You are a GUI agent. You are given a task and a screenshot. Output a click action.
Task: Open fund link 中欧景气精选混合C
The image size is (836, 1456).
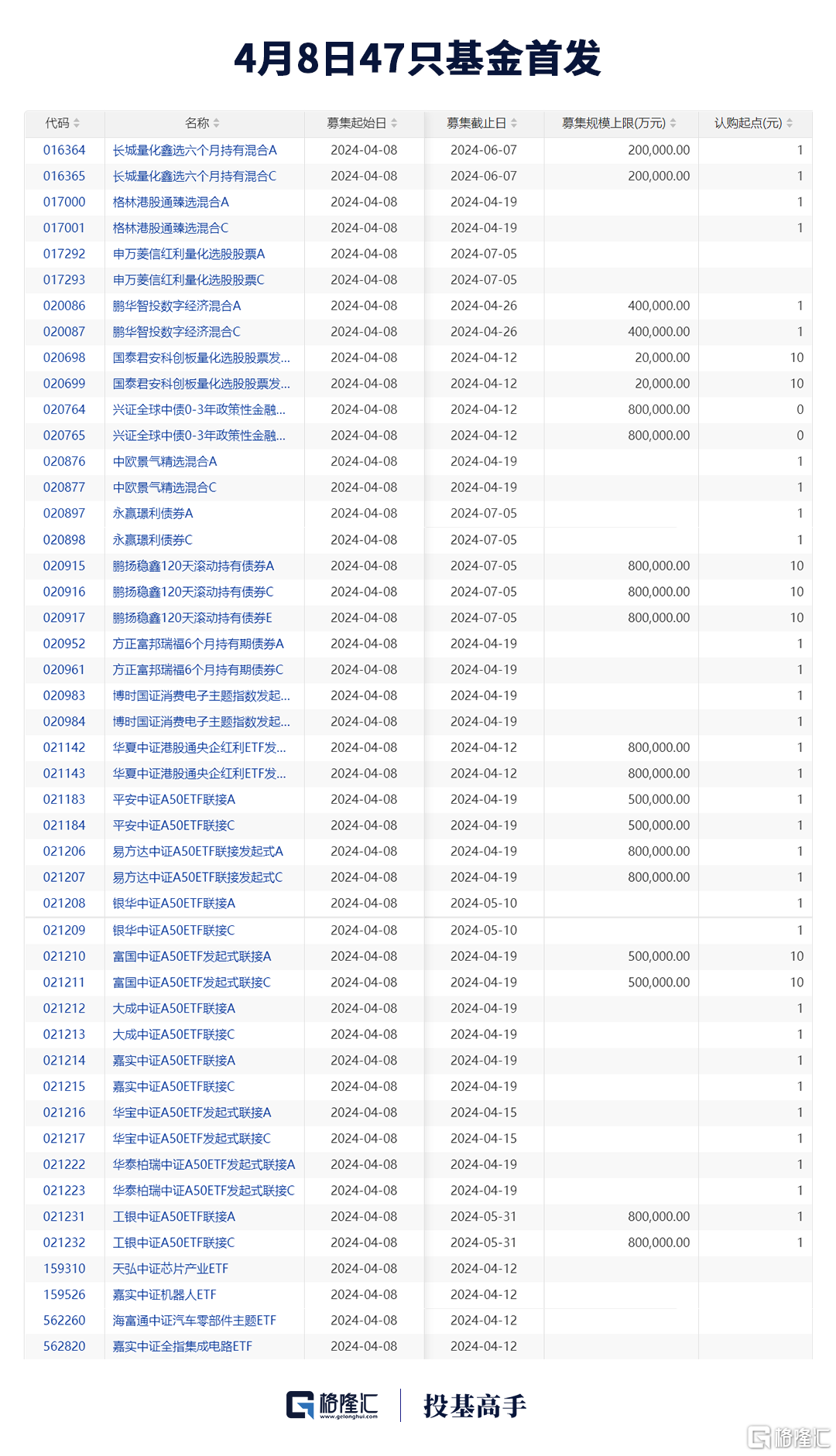click(165, 487)
